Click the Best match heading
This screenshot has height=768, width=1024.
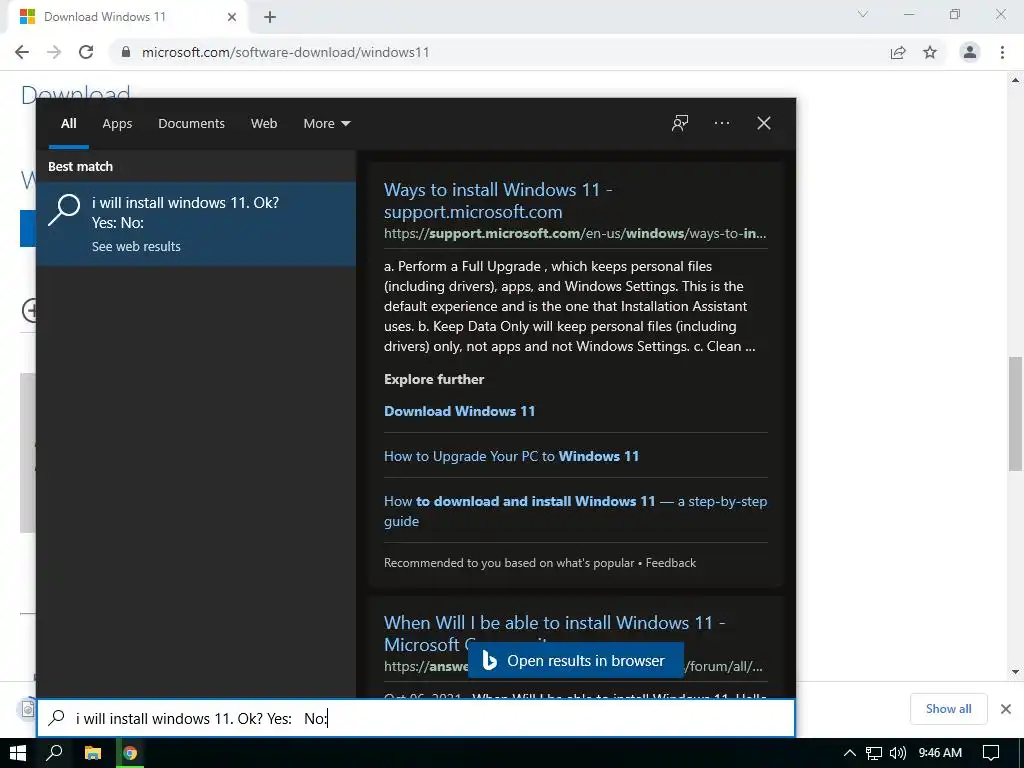80,167
